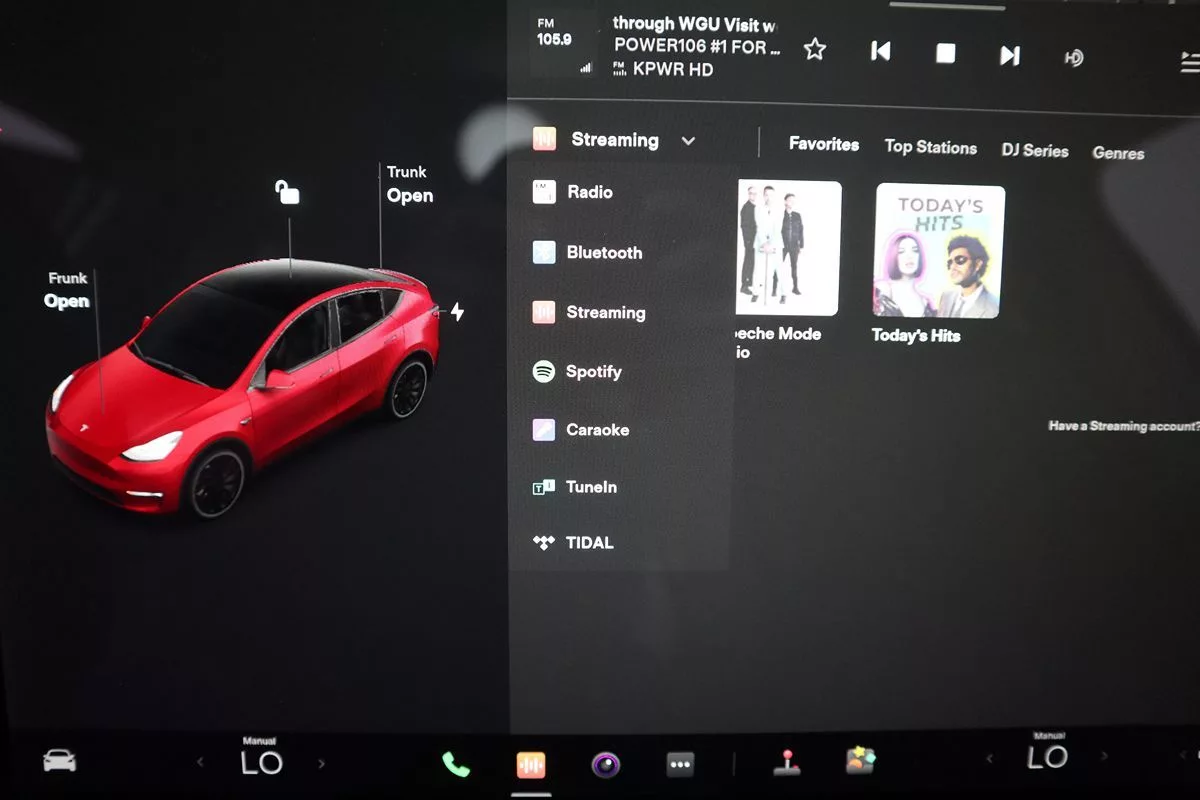This screenshot has width=1200, height=800.
Task: Increase the driver temperature with right arrow
Action: (322, 764)
